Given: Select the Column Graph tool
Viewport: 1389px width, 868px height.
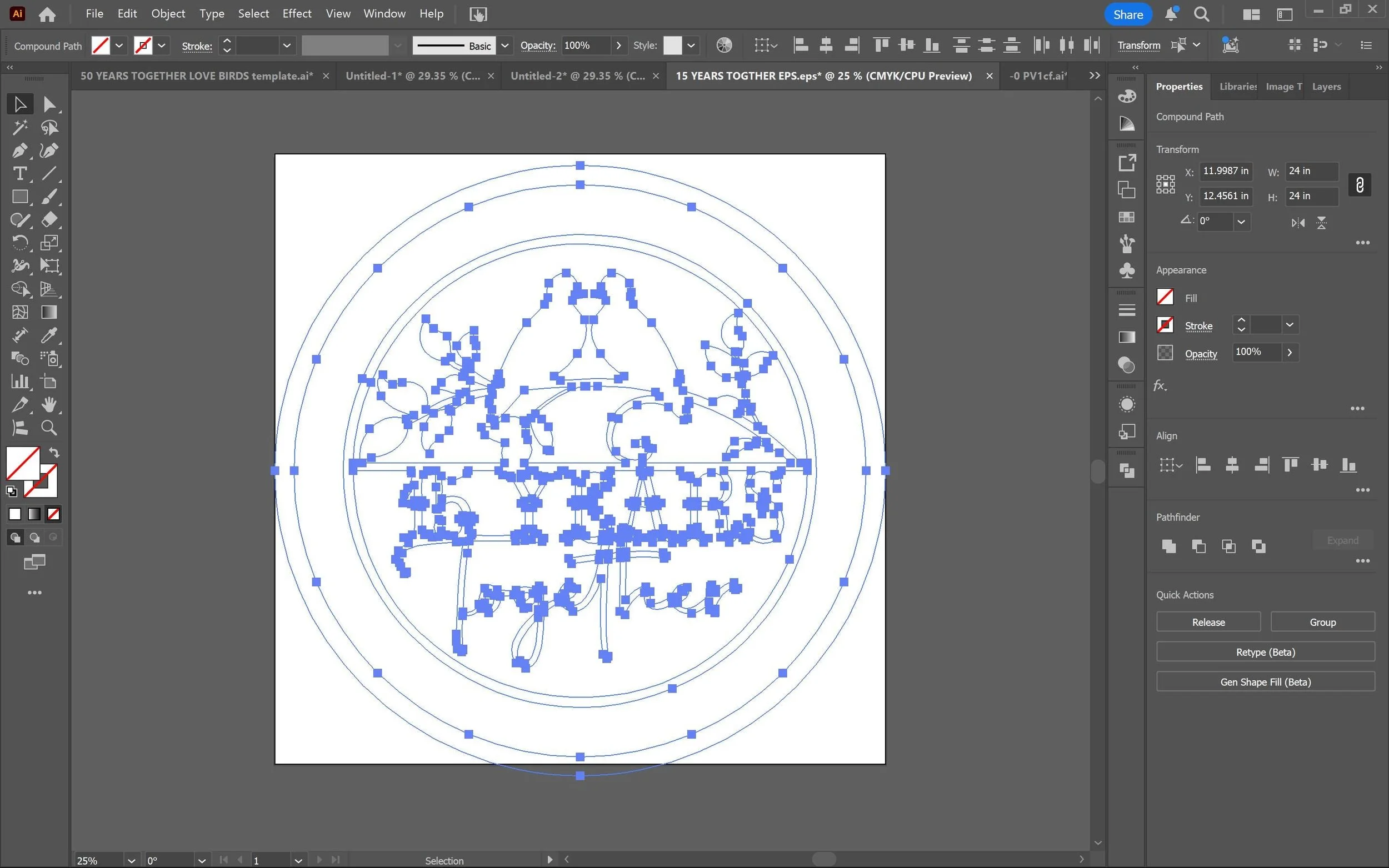Looking at the screenshot, I should tap(19, 382).
